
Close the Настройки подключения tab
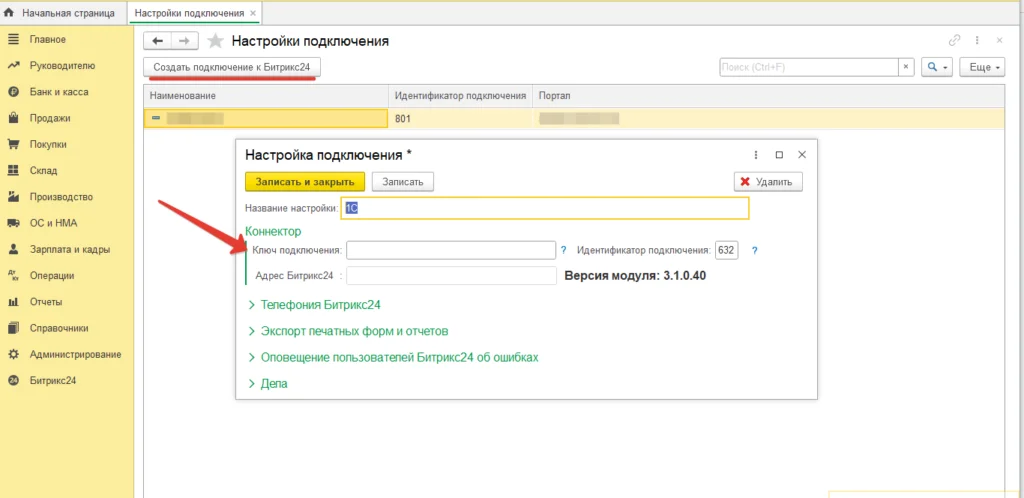pyautogui.click(x=253, y=13)
